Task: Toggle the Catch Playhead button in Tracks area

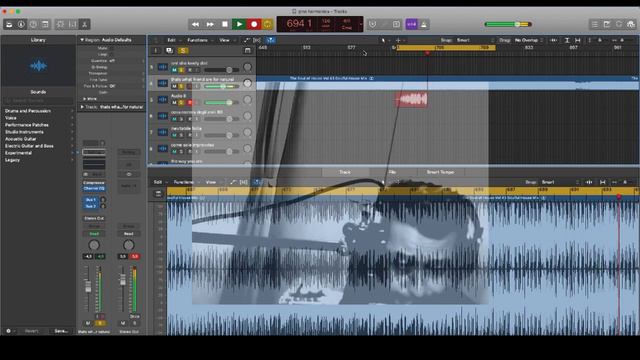Action: tap(270, 40)
